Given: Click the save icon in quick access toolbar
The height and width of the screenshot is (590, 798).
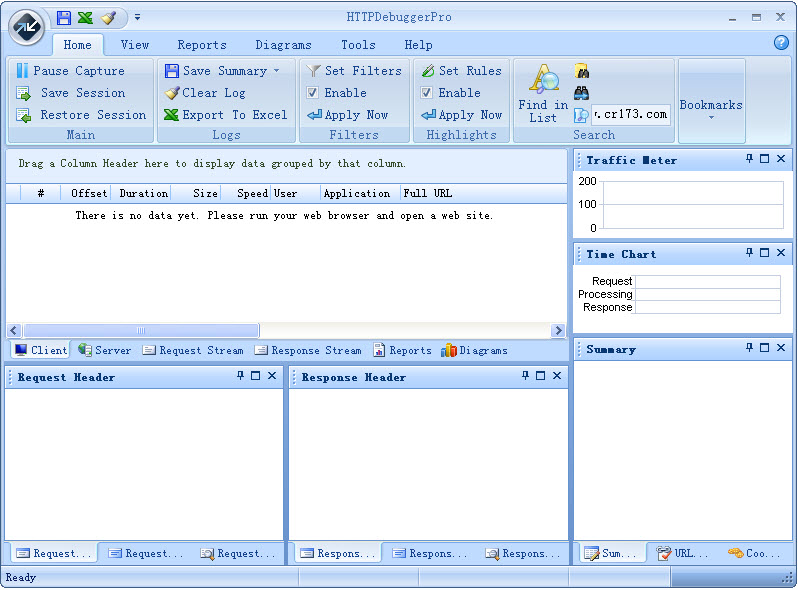Looking at the screenshot, I should (x=64, y=17).
